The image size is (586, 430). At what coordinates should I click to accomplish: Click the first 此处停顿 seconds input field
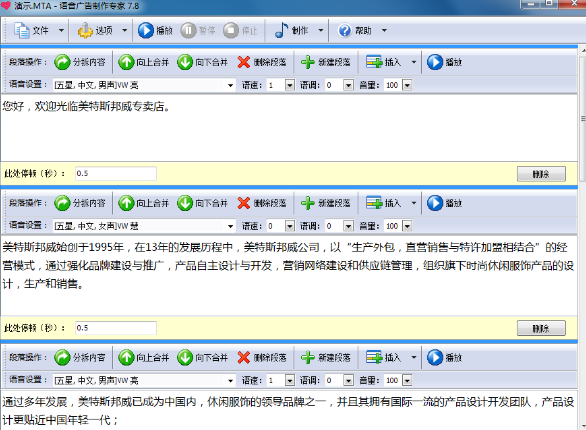click(x=116, y=174)
